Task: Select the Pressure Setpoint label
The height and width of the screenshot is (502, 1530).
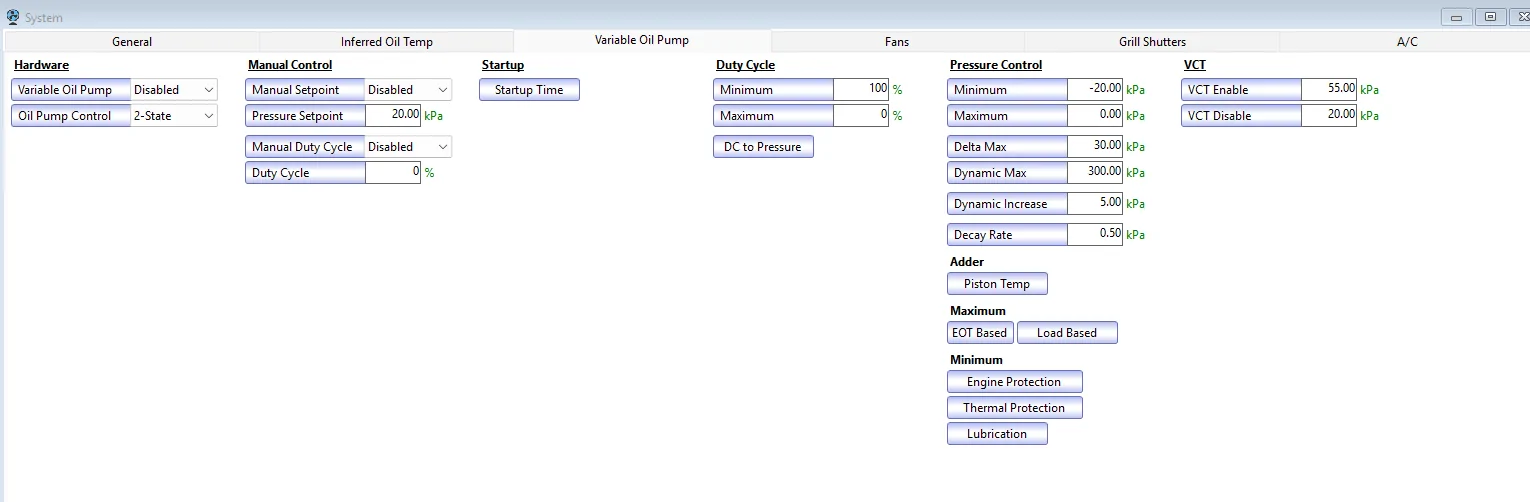Action: (x=305, y=116)
